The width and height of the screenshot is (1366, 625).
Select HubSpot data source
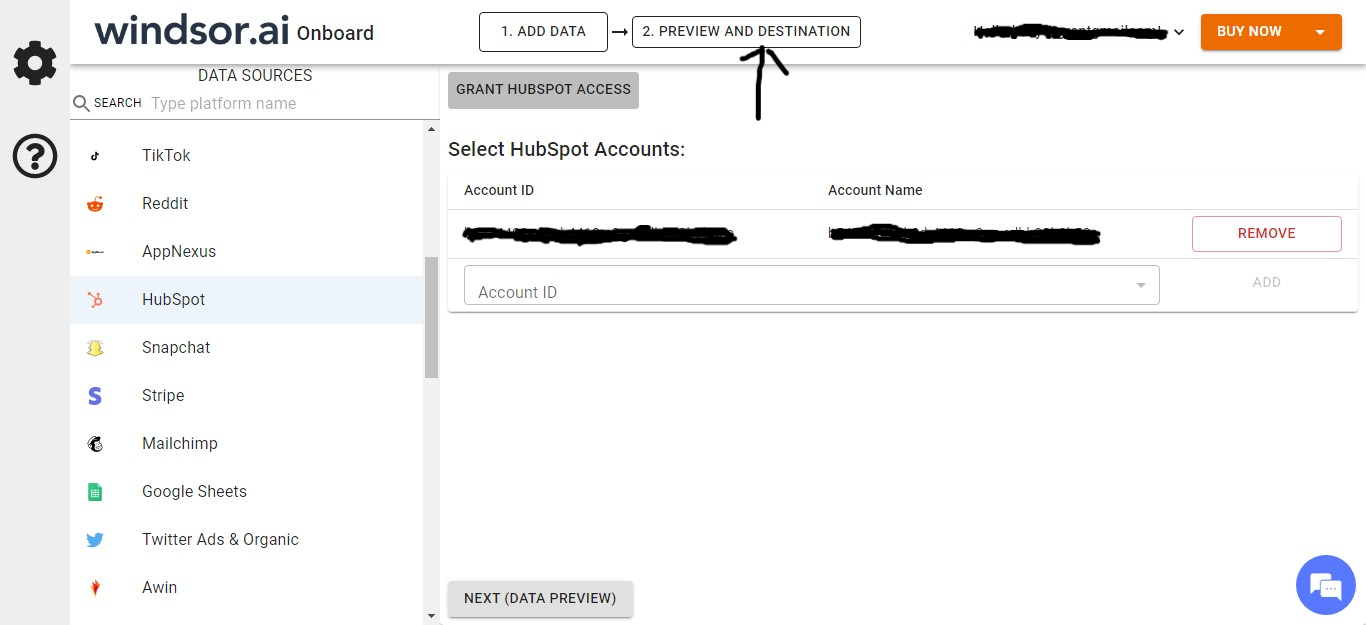tap(247, 300)
